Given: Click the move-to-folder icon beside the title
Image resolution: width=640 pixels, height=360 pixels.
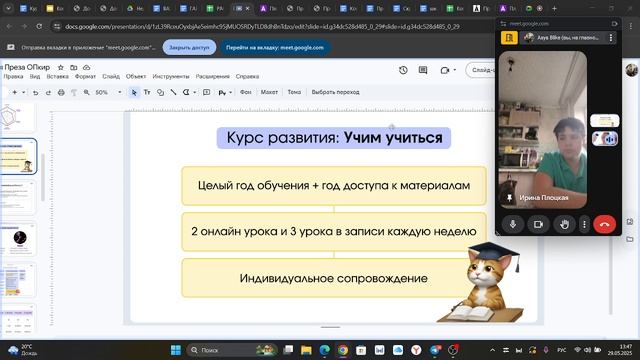Looking at the screenshot, I should (x=73, y=67).
